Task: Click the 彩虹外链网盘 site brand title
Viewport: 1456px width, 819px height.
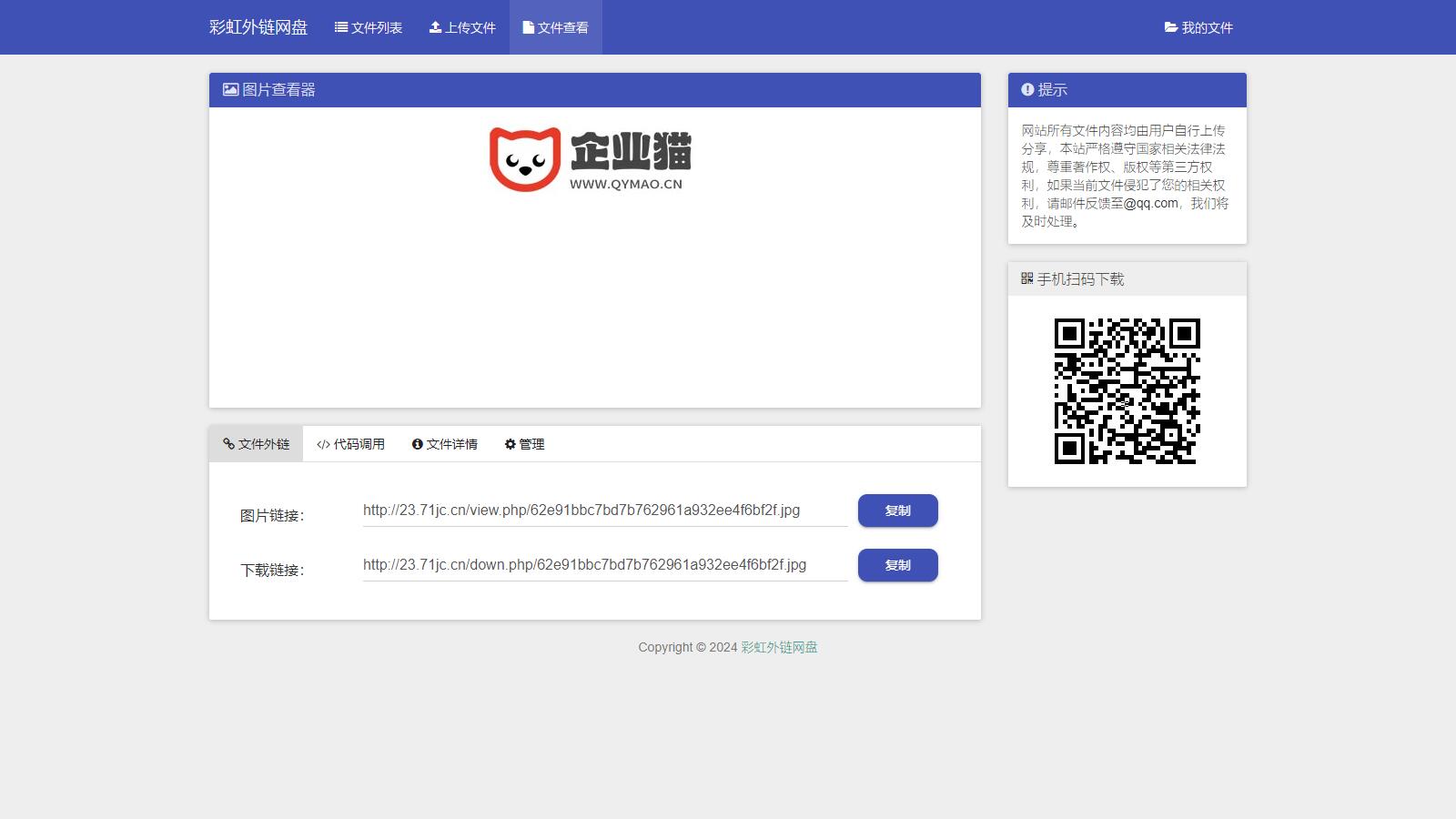Action: tap(258, 27)
